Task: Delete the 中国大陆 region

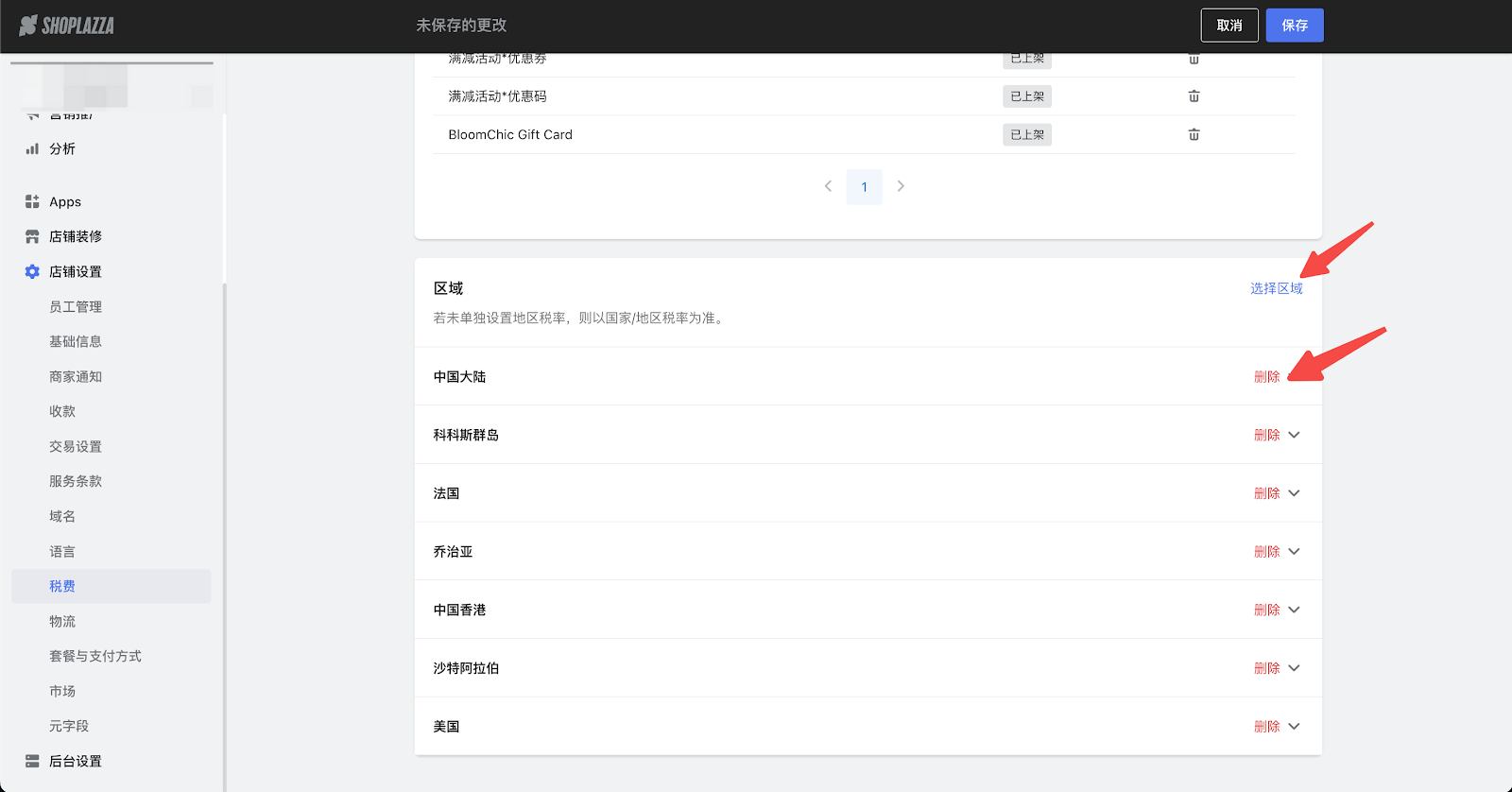Action: coord(1266,377)
